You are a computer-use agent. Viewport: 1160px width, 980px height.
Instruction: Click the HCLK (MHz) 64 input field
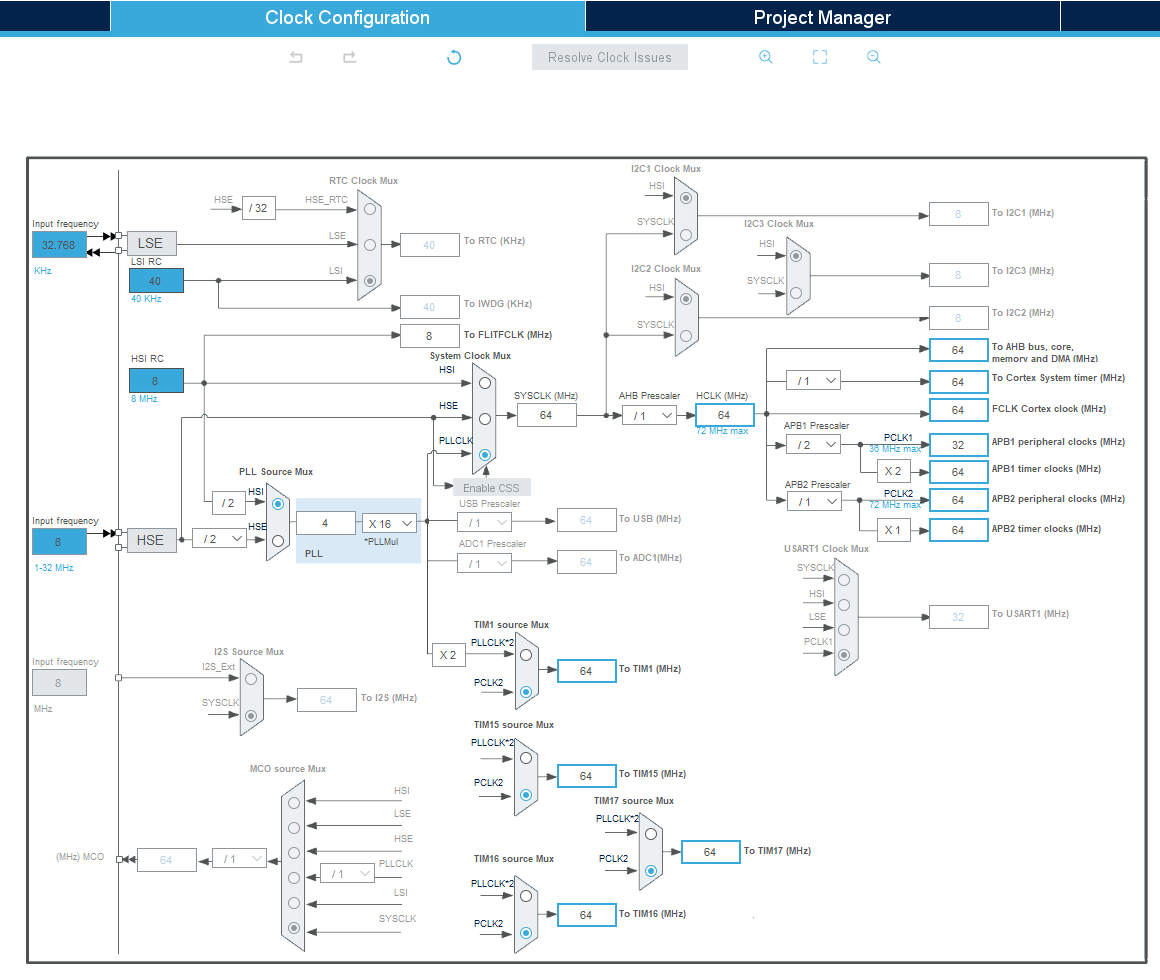pyautogui.click(x=724, y=415)
